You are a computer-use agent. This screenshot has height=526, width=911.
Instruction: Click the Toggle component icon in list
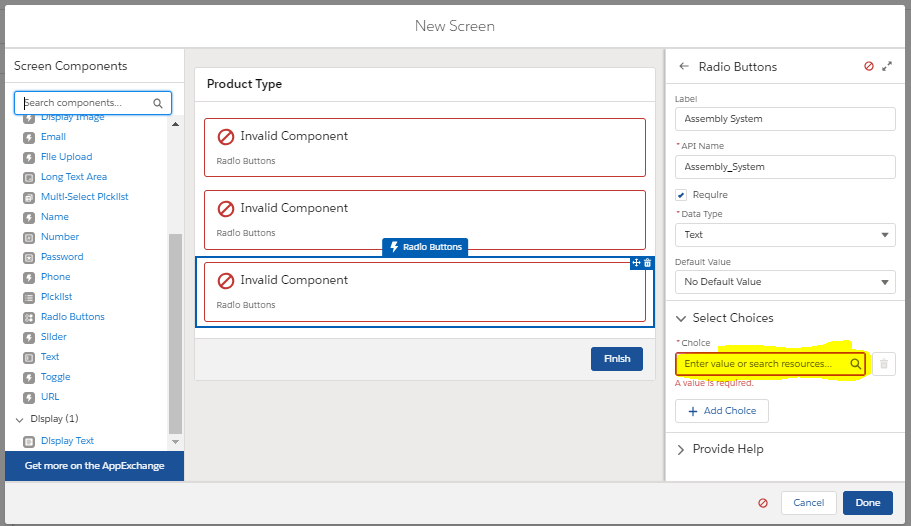pyautogui.click(x=29, y=377)
